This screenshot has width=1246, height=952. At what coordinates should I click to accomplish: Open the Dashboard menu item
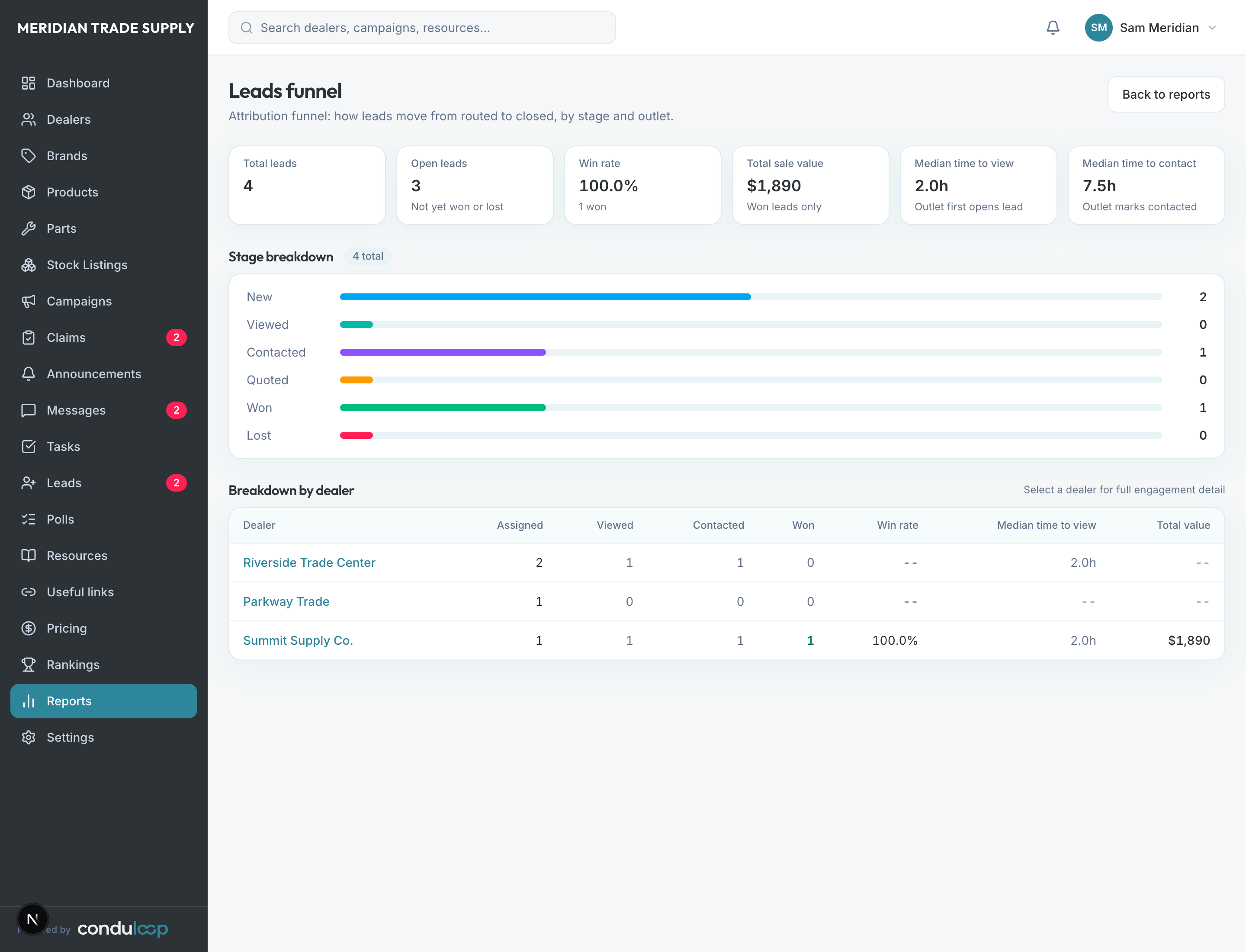(x=104, y=83)
